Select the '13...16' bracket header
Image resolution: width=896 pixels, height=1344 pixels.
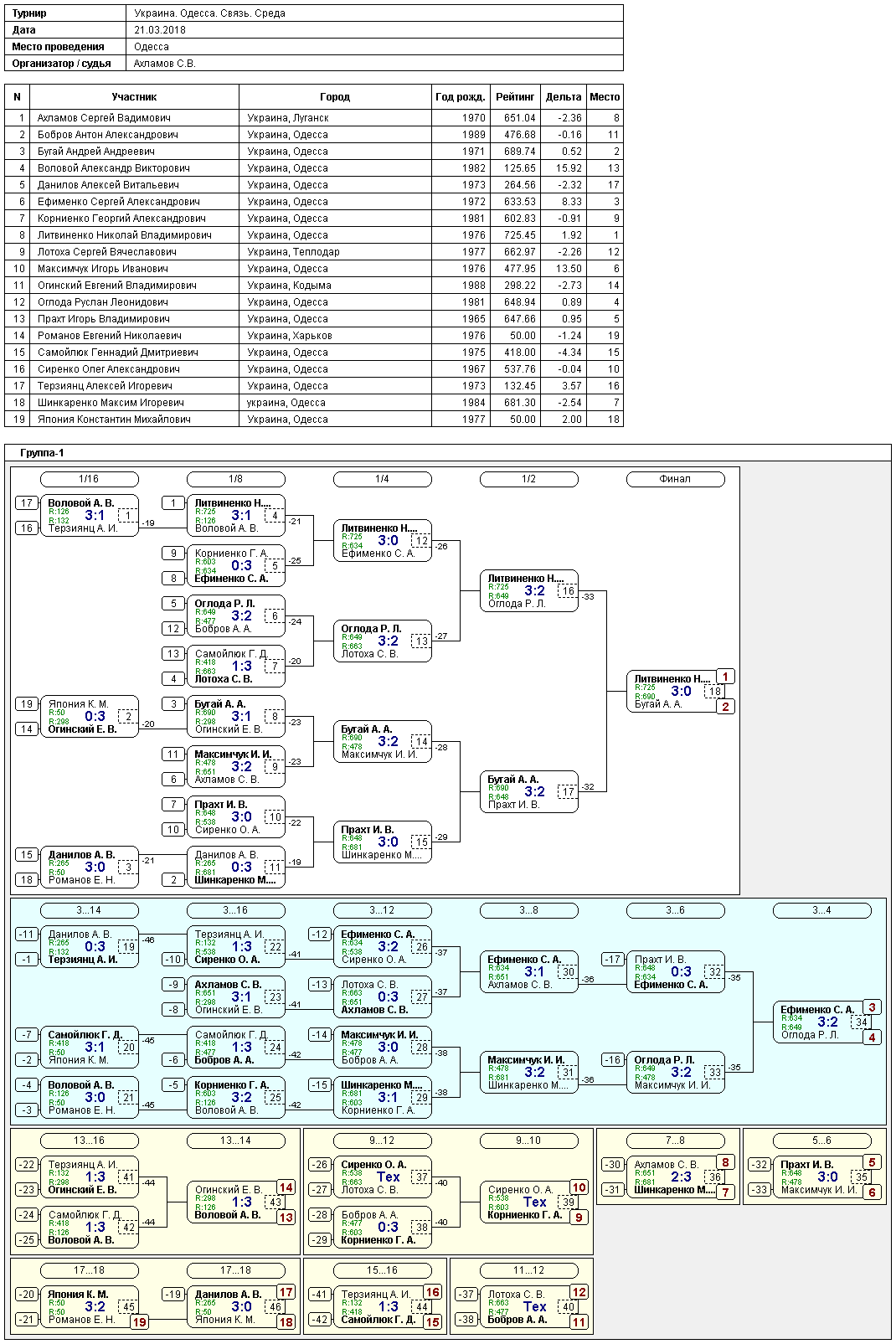click(89, 1141)
